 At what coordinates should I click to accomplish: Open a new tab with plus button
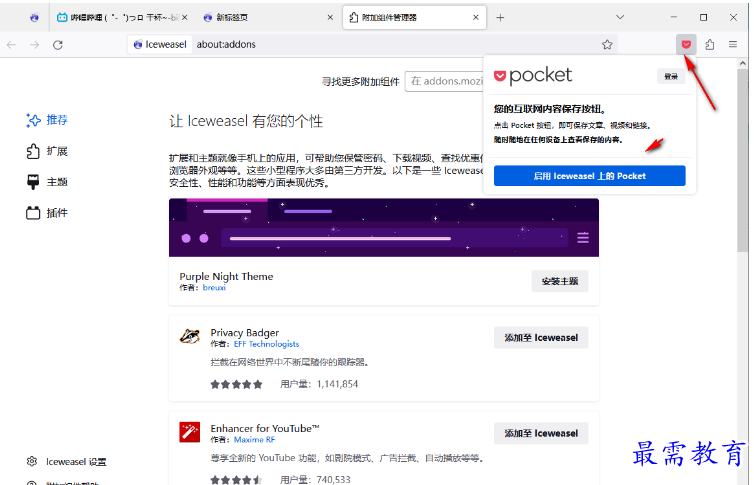[500, 17]
